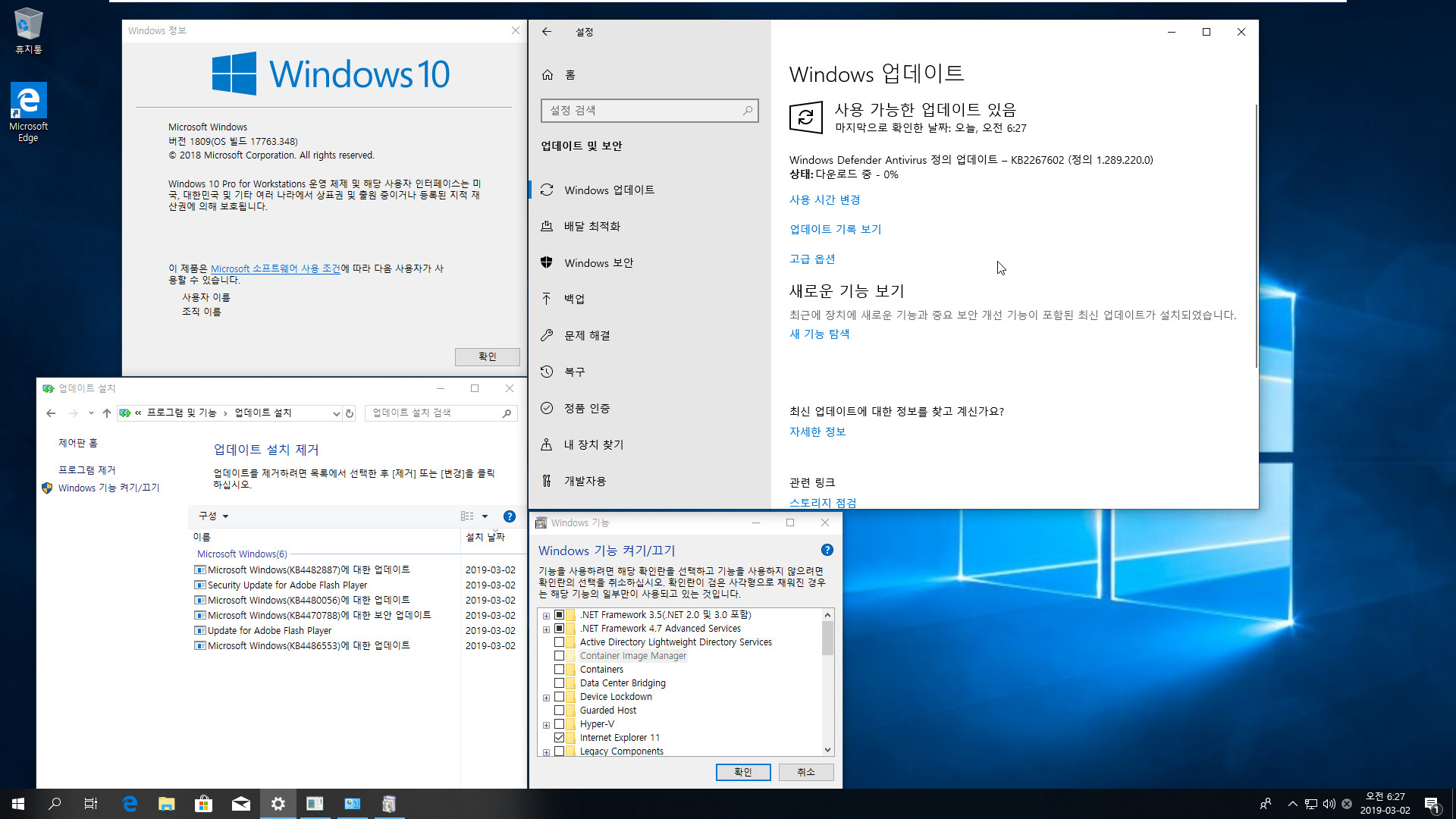Go to Settings home (홈) icon
The image size is (1456, 819).
(x=548, y=74)
